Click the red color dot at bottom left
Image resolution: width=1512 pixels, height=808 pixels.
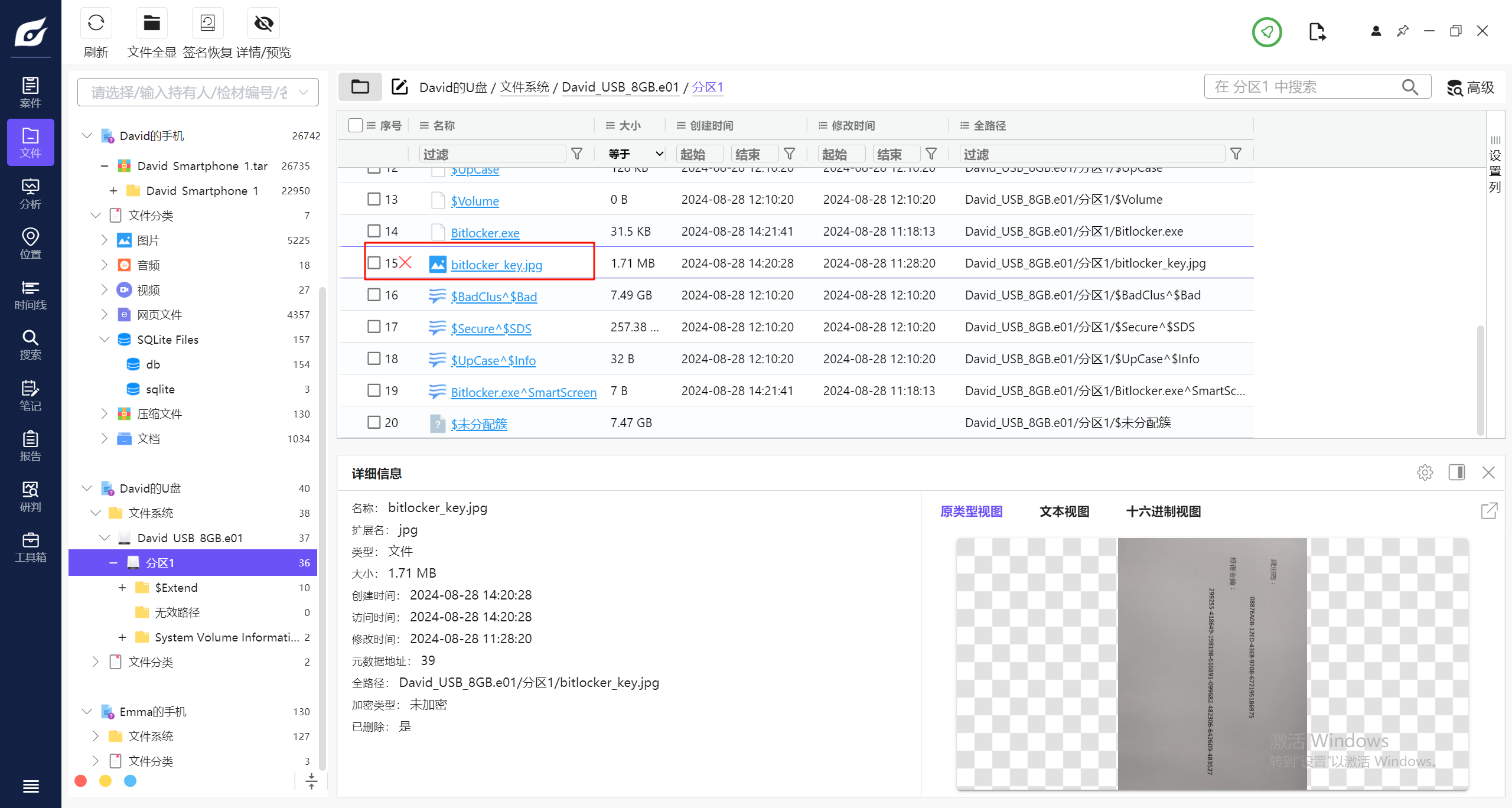(81, 781)
